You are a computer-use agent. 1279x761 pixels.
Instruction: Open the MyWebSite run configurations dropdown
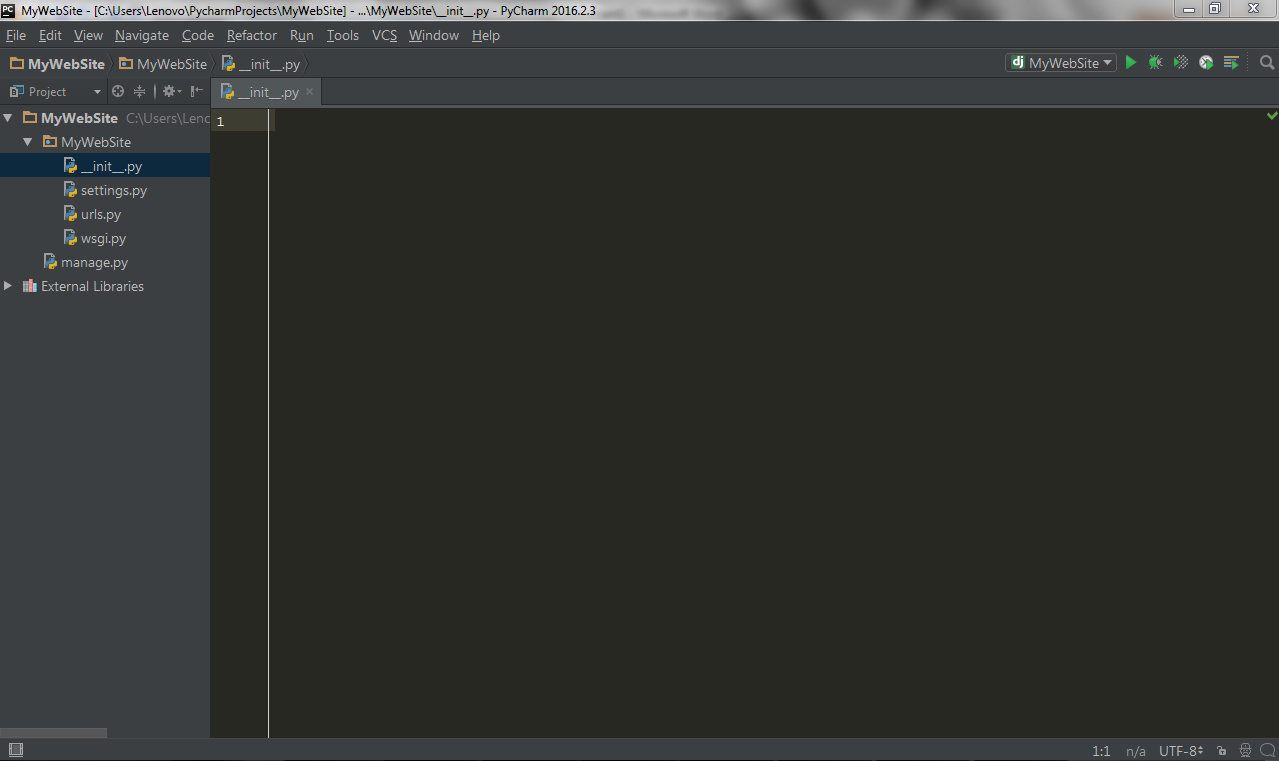coord(1060,62)
